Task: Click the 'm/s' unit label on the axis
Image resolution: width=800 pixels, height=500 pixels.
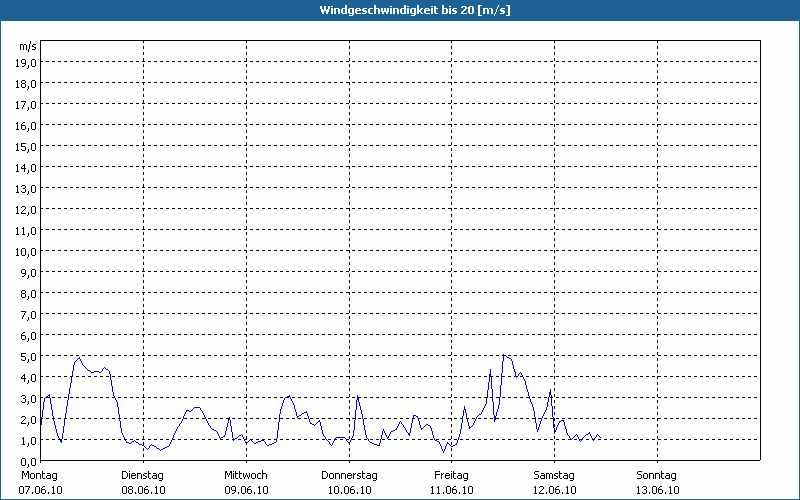Action: (x=28, y=46)
